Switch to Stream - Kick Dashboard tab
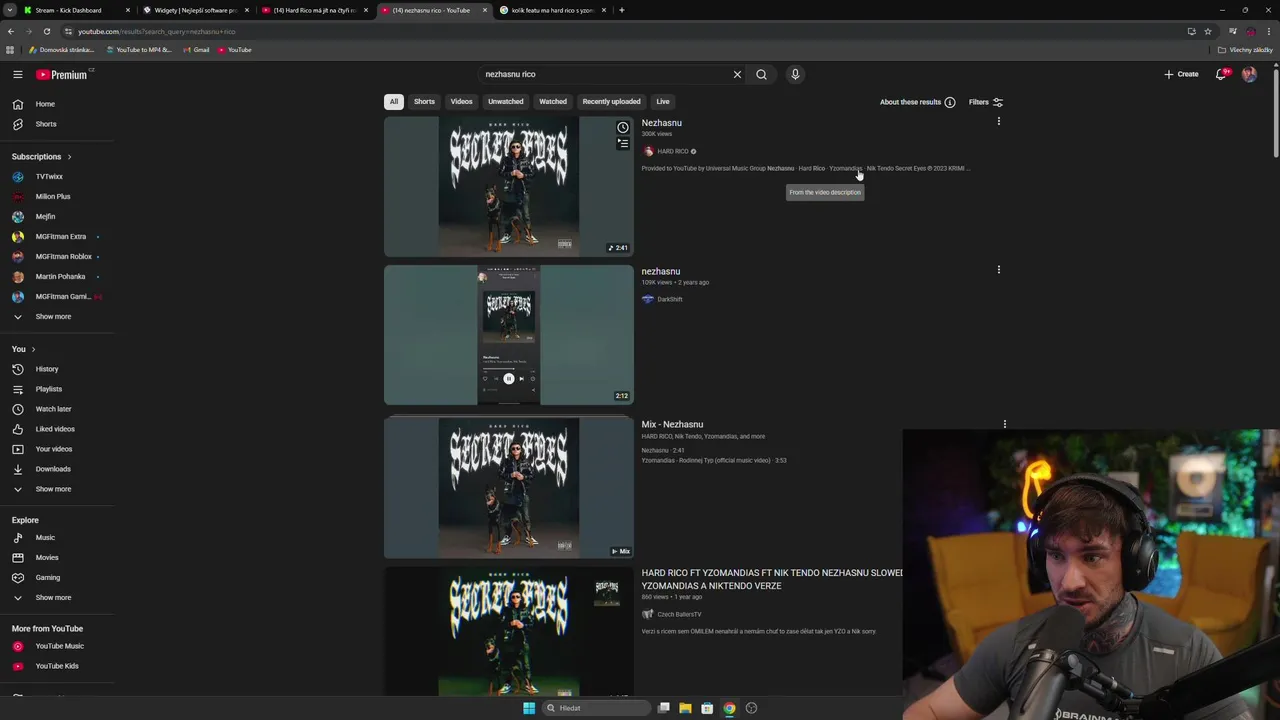This screenshot has height=720, width=1280. coord(77,10)
